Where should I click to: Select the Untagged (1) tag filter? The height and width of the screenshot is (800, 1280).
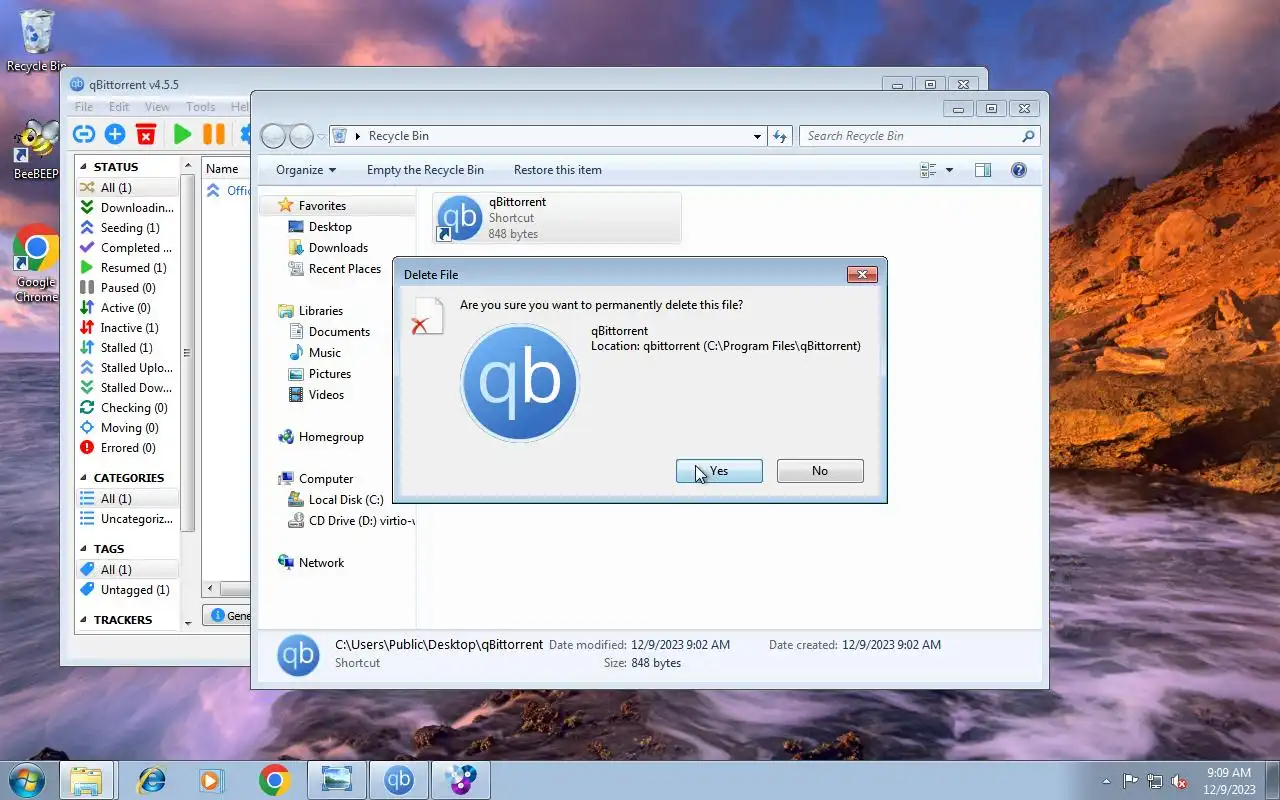pyautogui.click(x=127, y=590)
